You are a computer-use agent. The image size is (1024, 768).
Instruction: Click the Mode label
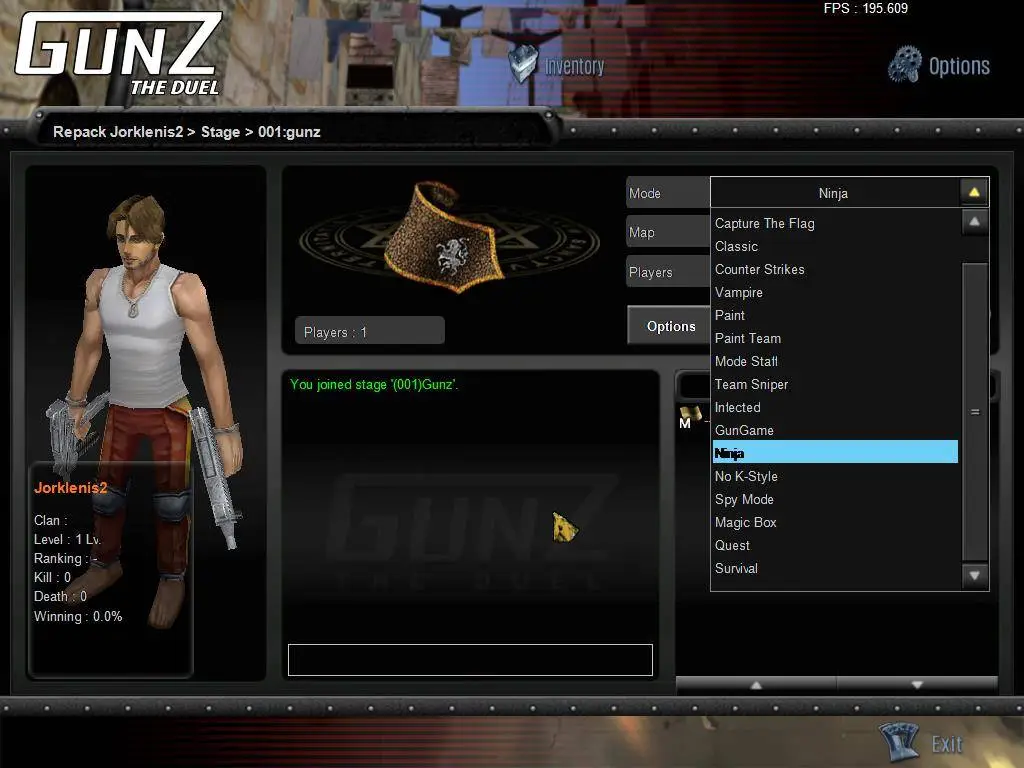click(x=668, y=193)
